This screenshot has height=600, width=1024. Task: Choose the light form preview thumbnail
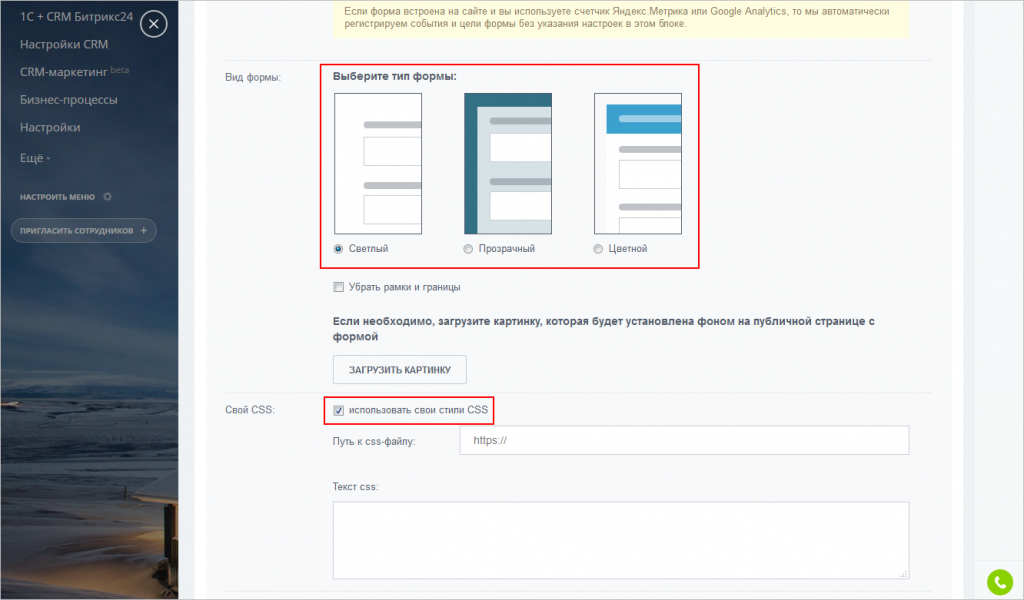pos(378,163)
